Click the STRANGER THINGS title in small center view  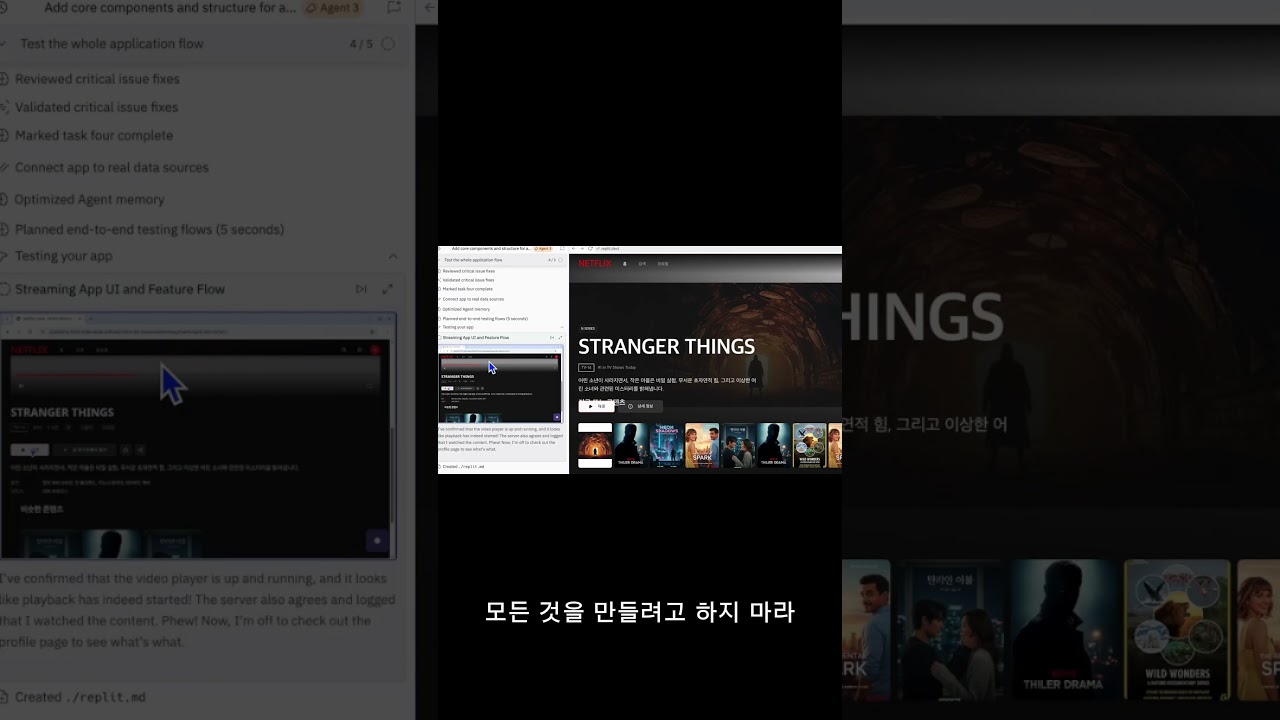pyautogui.click(x=666, y=347)
